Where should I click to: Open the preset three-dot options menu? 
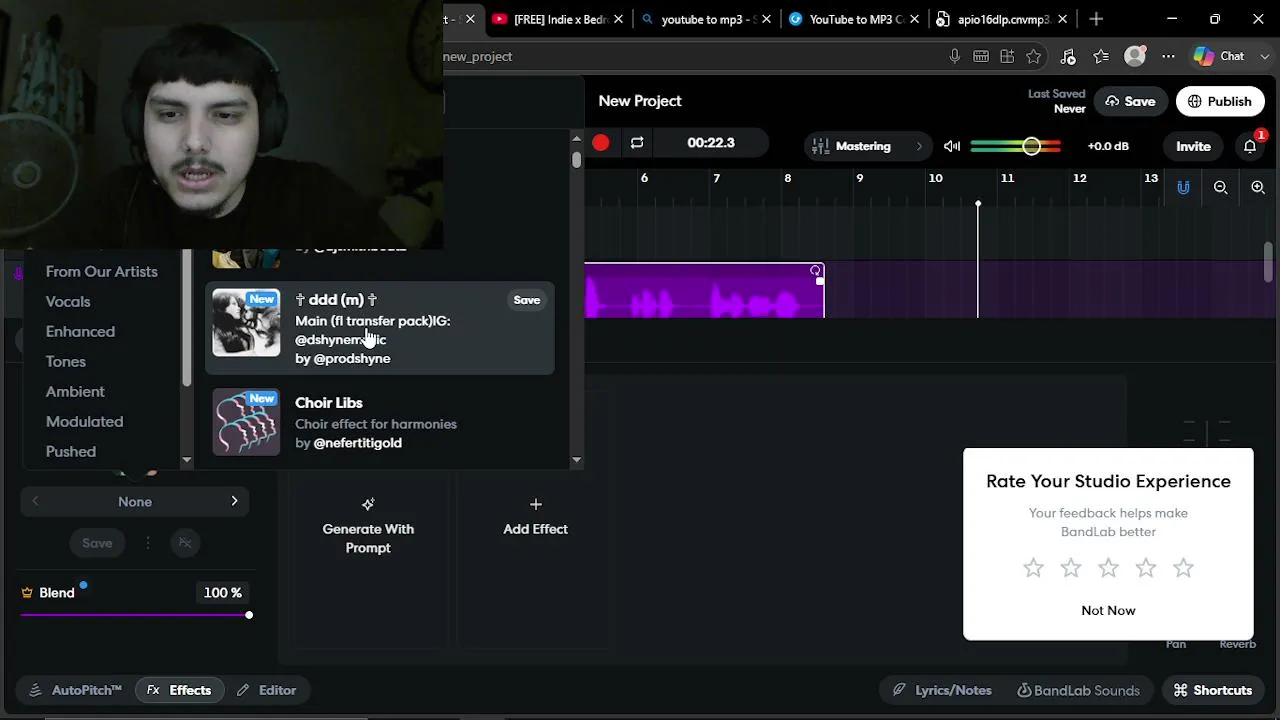(148, 543)
